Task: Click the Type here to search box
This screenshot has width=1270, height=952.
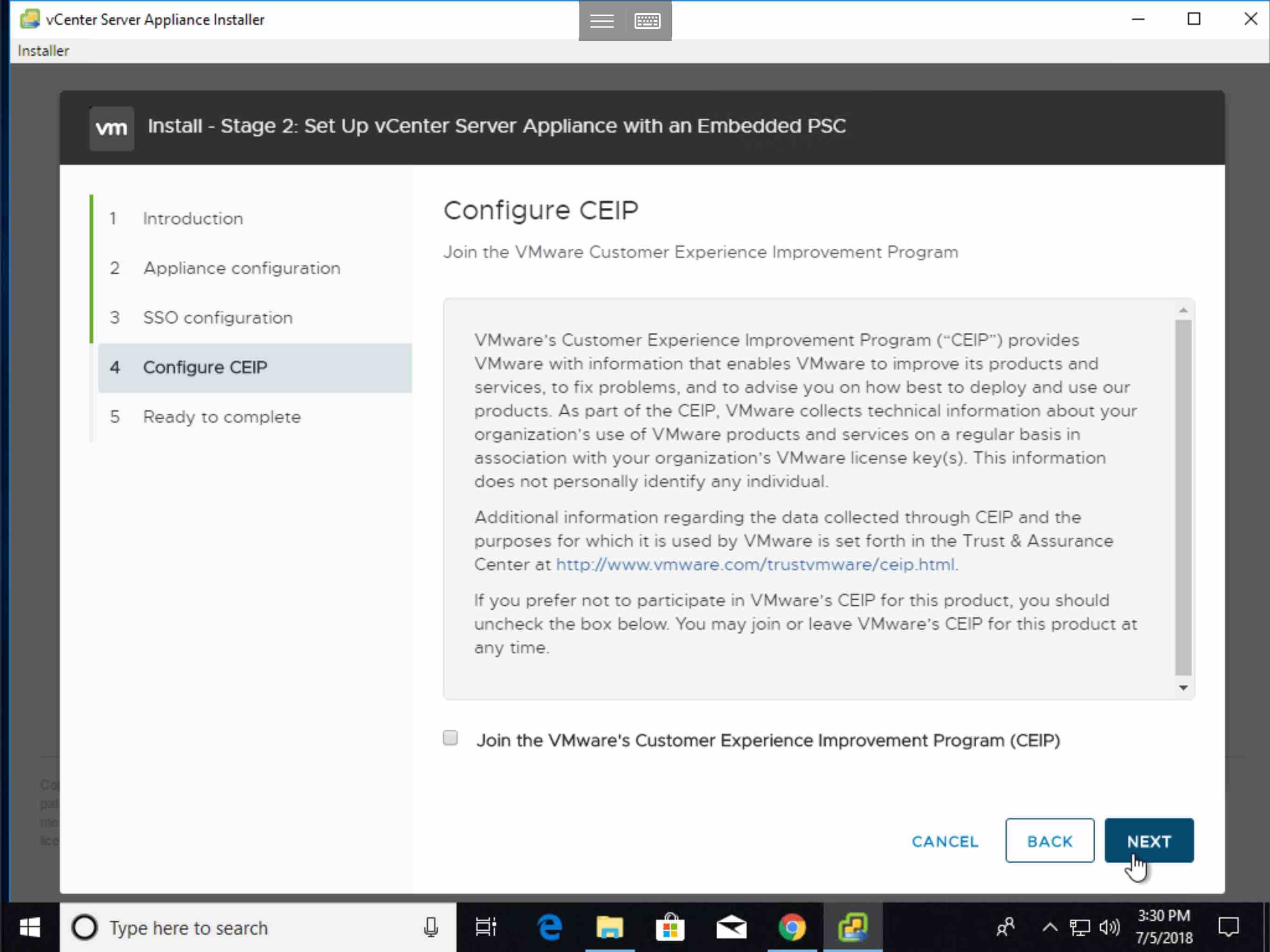Action: point(258,927)
